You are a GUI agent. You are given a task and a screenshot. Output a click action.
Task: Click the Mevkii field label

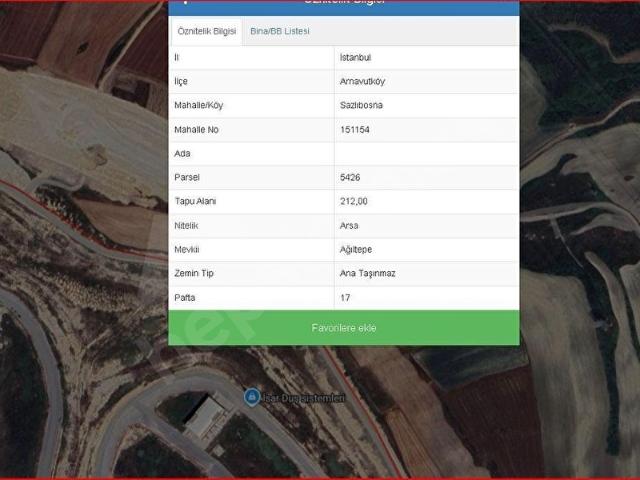tap(187, 249)
